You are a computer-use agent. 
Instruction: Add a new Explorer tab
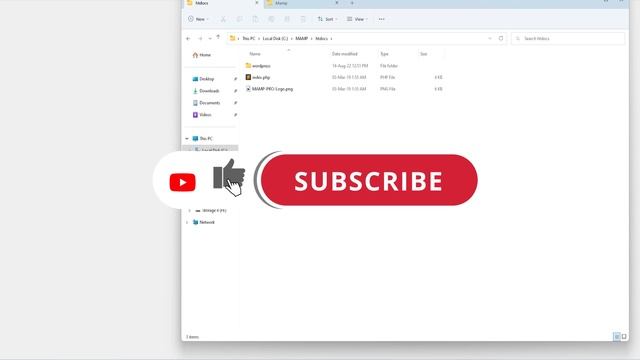[x=352, y=3]
